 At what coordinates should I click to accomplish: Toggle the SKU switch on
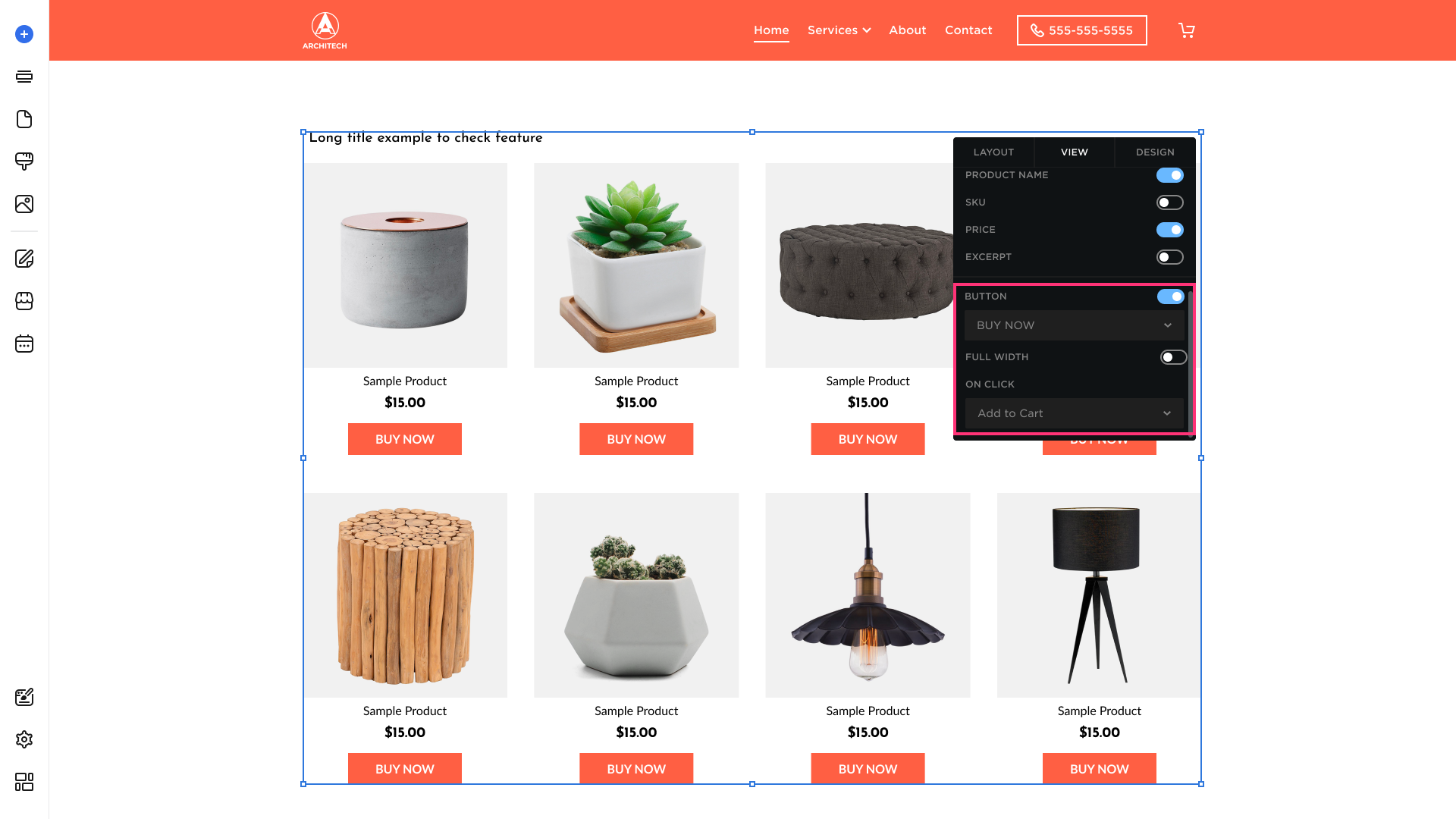(1169, 202)
